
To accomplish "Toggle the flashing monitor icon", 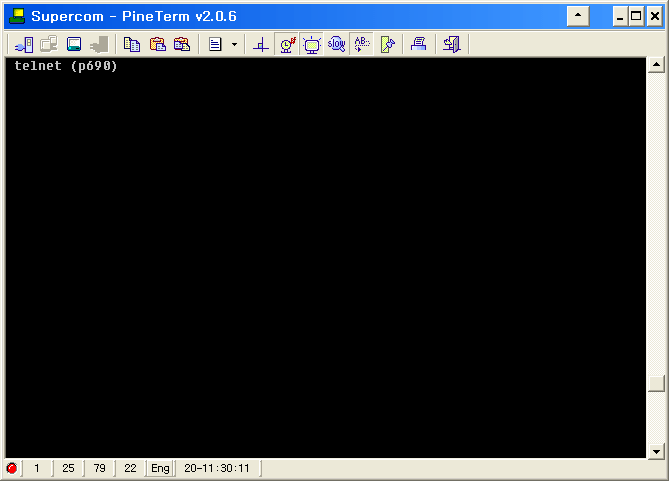I will 311,44.
